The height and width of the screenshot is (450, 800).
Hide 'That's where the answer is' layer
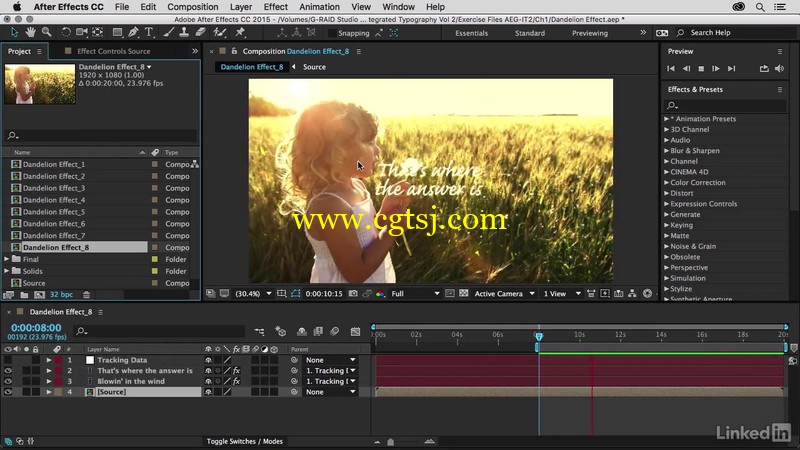point(8,370)
